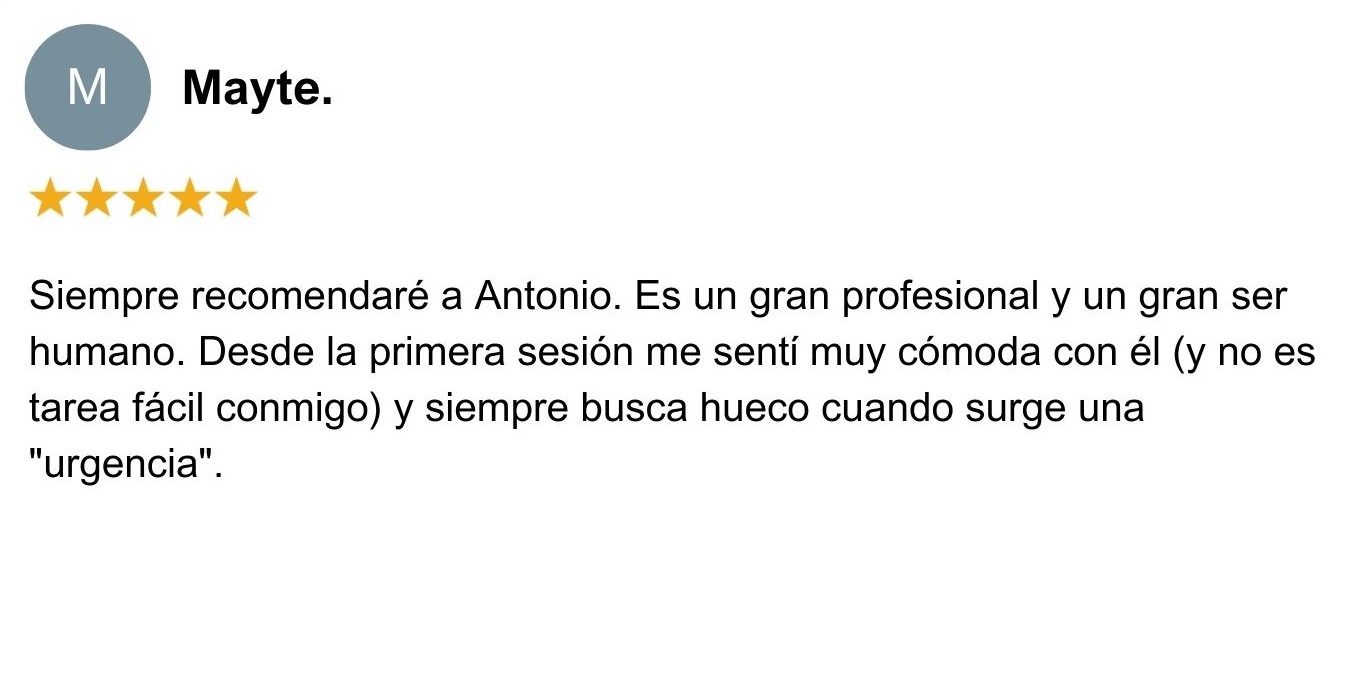Open the reviewer name Mayte
Screen dimensions: 1350x674
[257, 90]
